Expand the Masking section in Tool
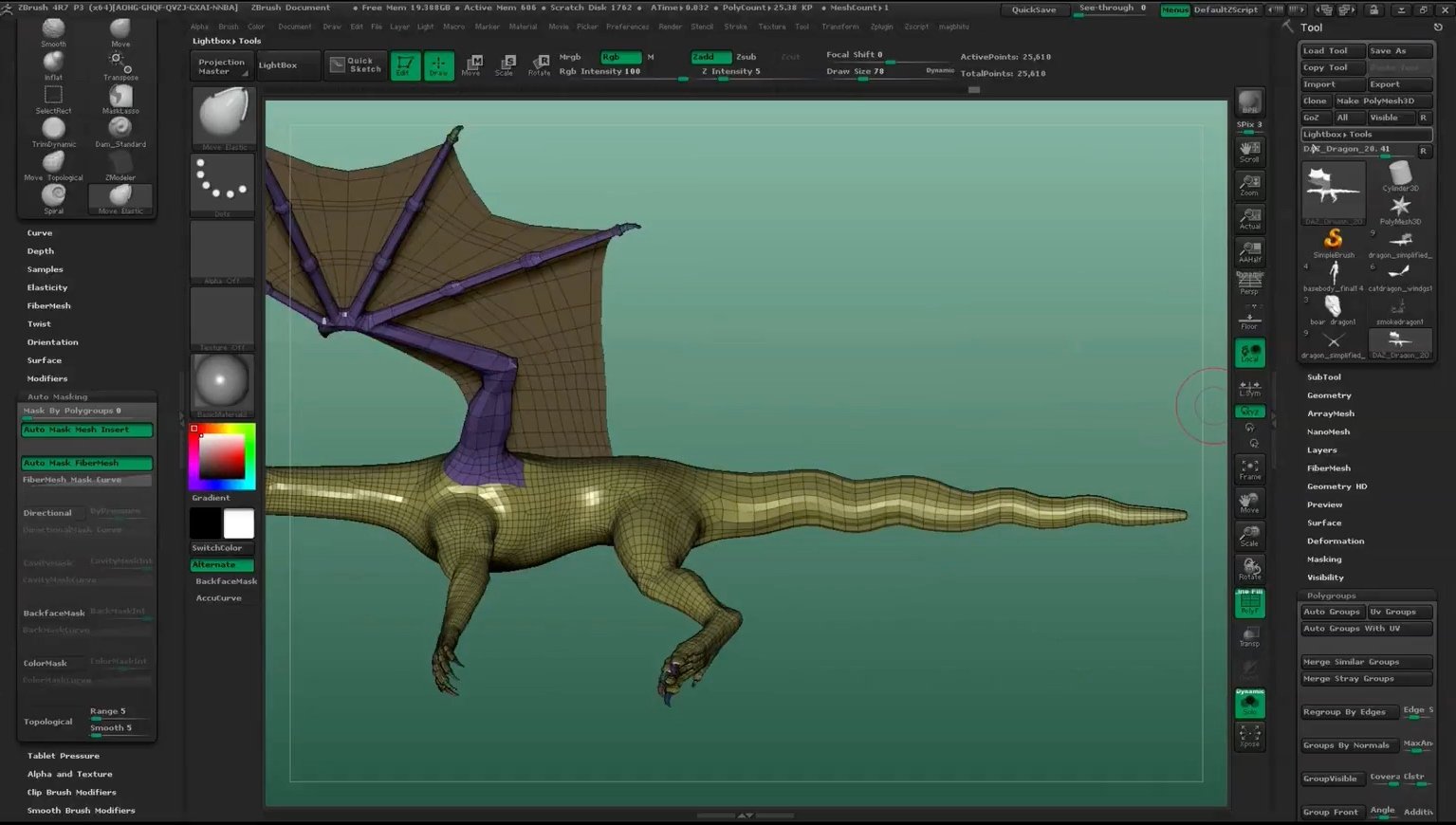Image resolution: width=1456 pixels, height=825 pixels. (x=1324, y=559)
